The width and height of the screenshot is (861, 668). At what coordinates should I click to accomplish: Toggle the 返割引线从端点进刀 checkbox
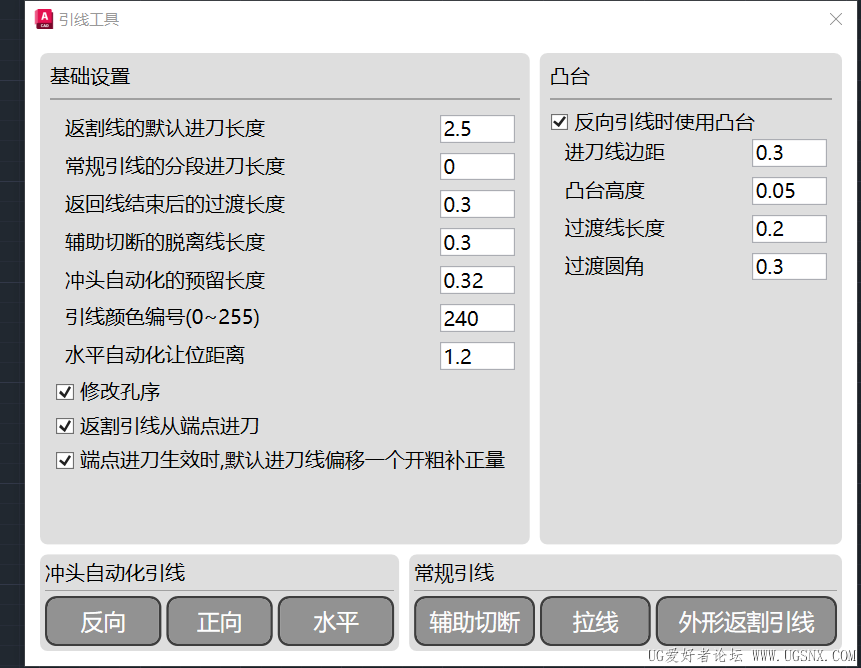[x=65, y=426]
